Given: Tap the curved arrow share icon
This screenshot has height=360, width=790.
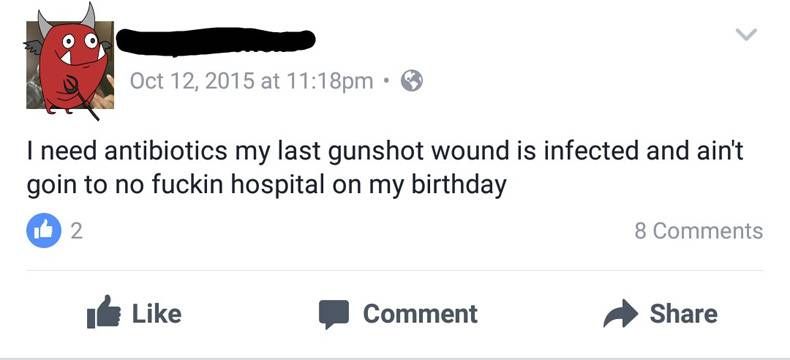Looking at the screenshot, I should tap(621, 313).
